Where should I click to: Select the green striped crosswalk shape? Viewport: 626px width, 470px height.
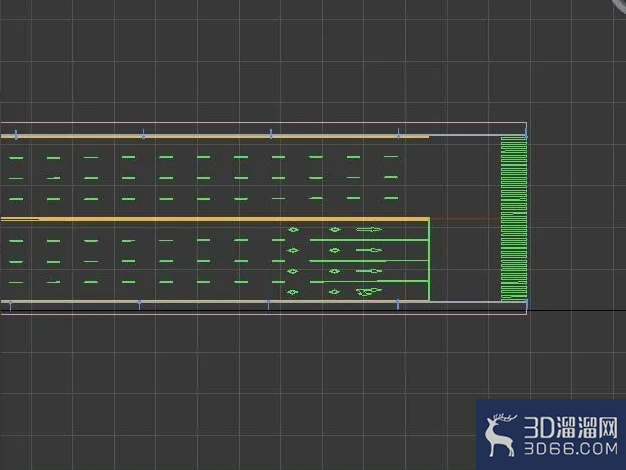point(514,218)
